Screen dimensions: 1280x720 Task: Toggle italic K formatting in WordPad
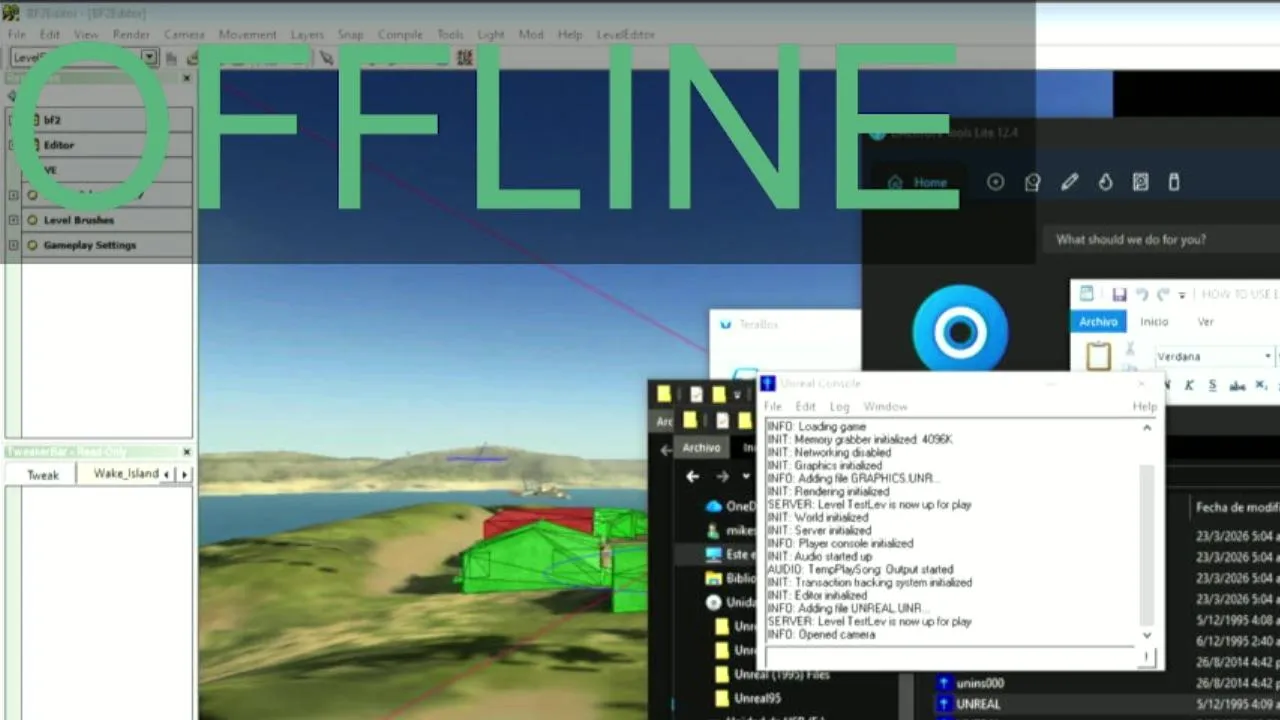tap(1189, 385)
